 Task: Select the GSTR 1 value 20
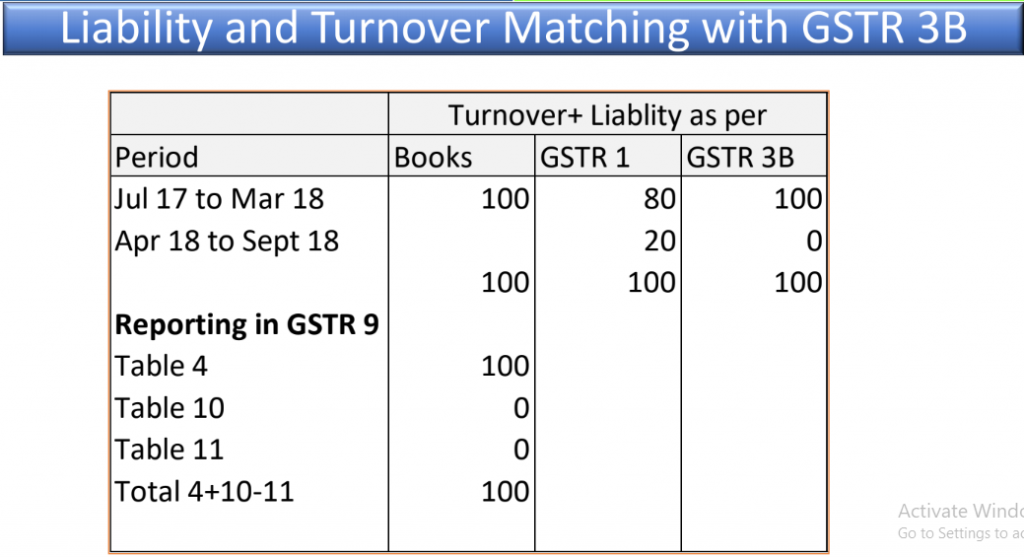coord(659,241)
